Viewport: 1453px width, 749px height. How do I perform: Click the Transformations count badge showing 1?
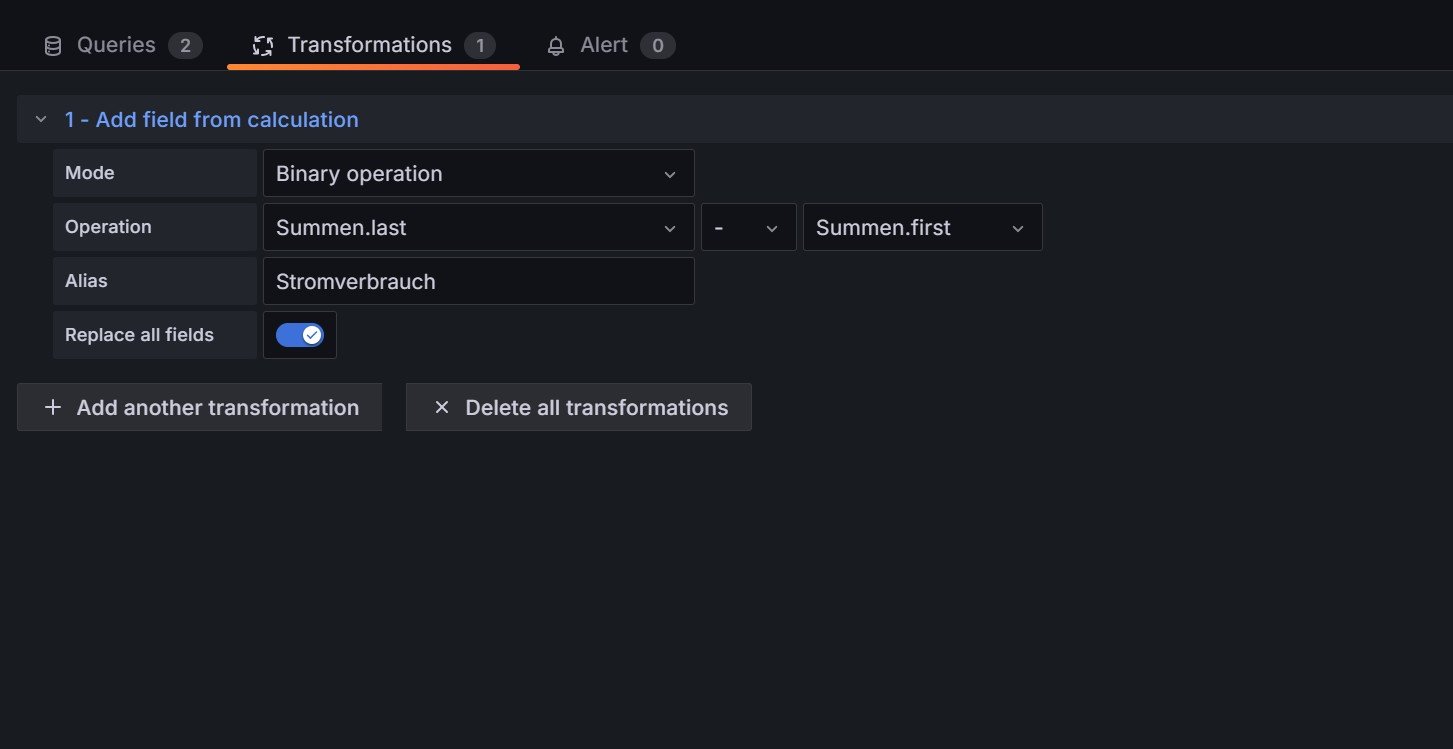click(480, 46)
